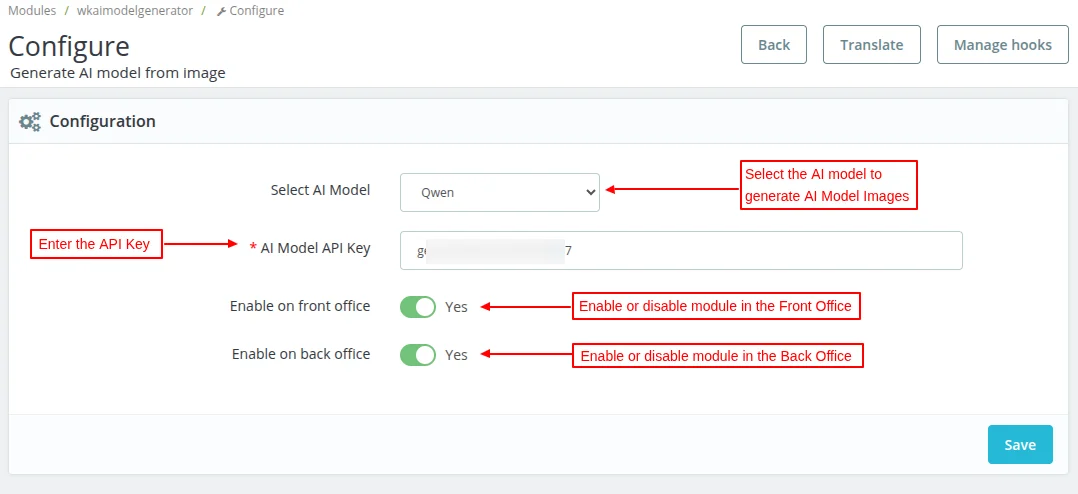Toggle the Enable on front office switch
1078x494 pixels.
click(418, 307)
